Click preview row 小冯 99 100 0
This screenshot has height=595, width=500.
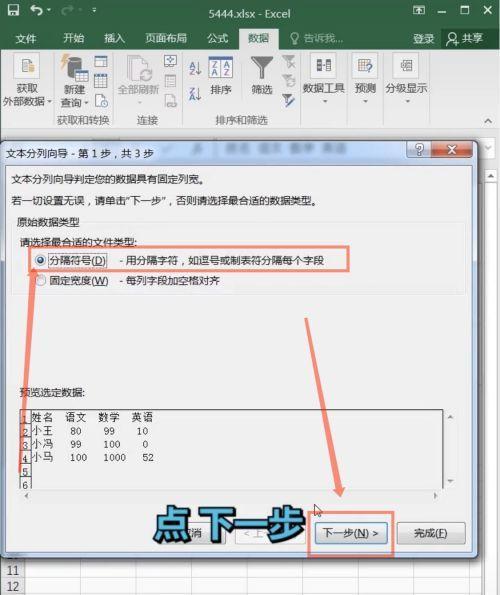[90, 444]
